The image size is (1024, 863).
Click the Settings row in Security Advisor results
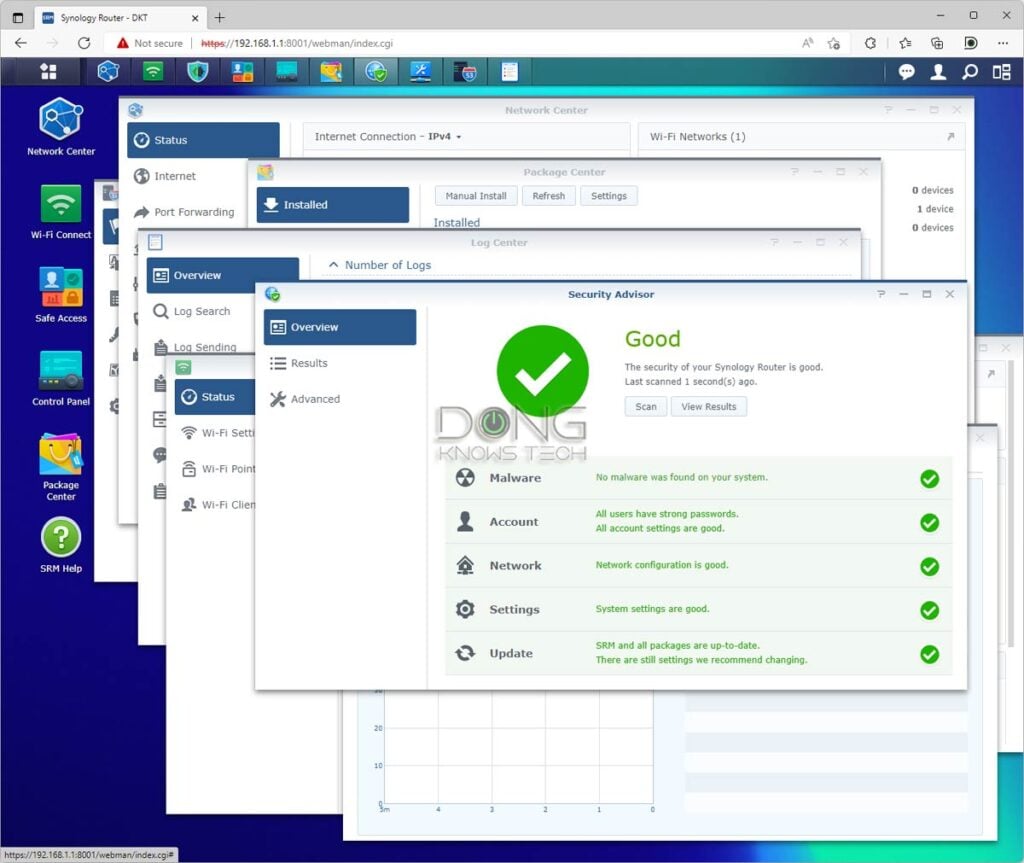click(698, 609)
